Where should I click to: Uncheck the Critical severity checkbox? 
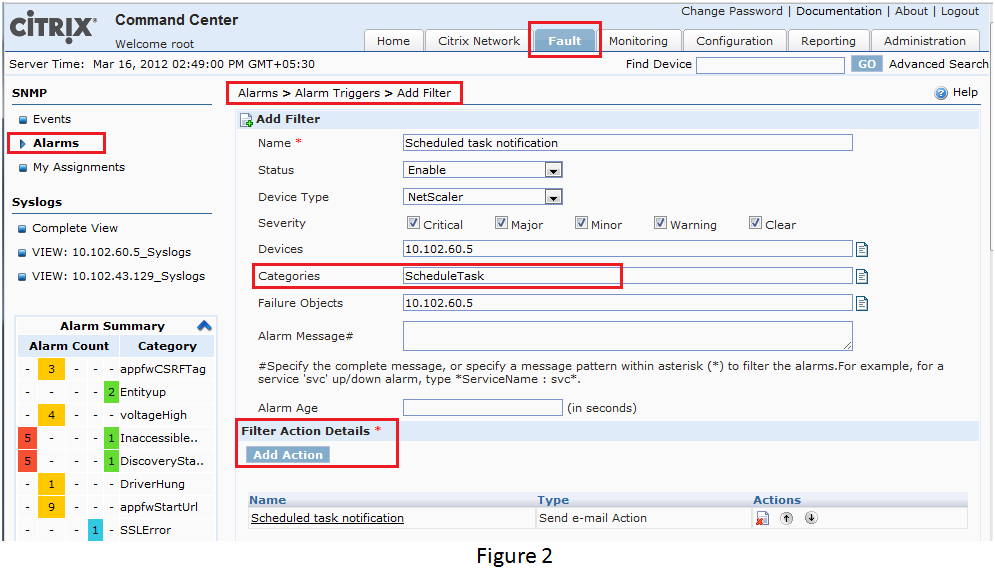(414, 224)
